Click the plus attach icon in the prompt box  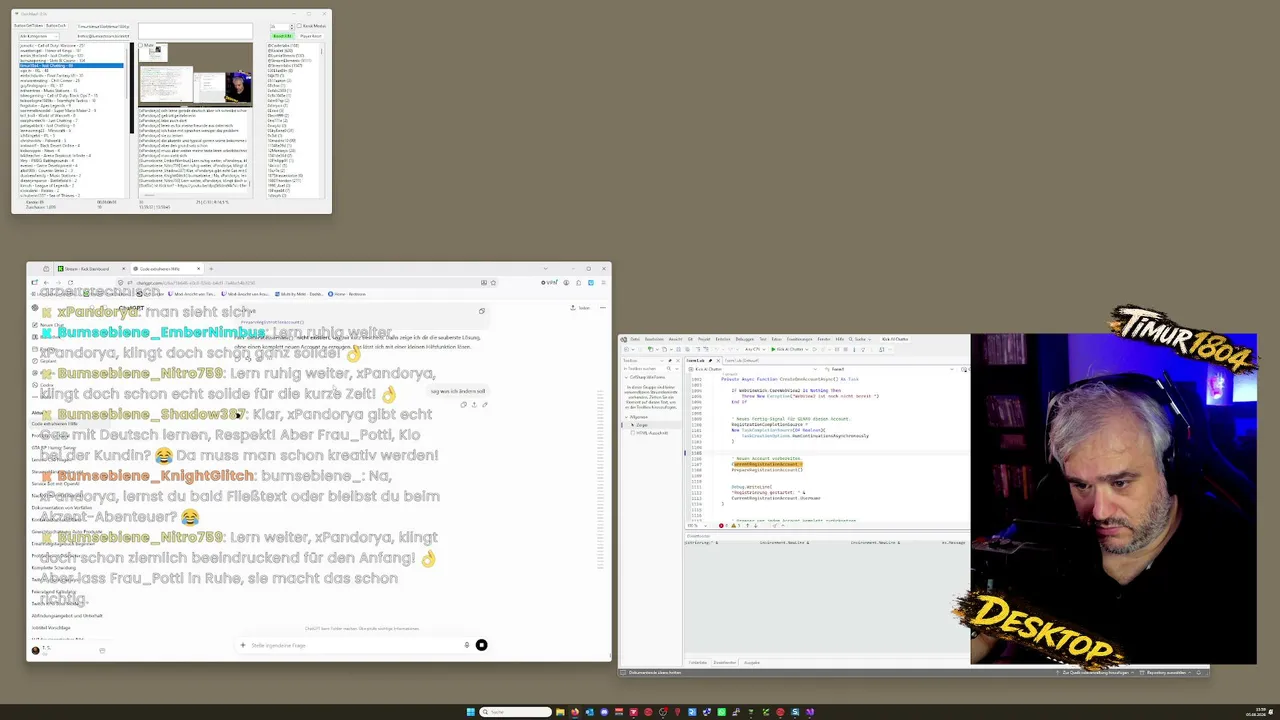(x=242, y=645)
